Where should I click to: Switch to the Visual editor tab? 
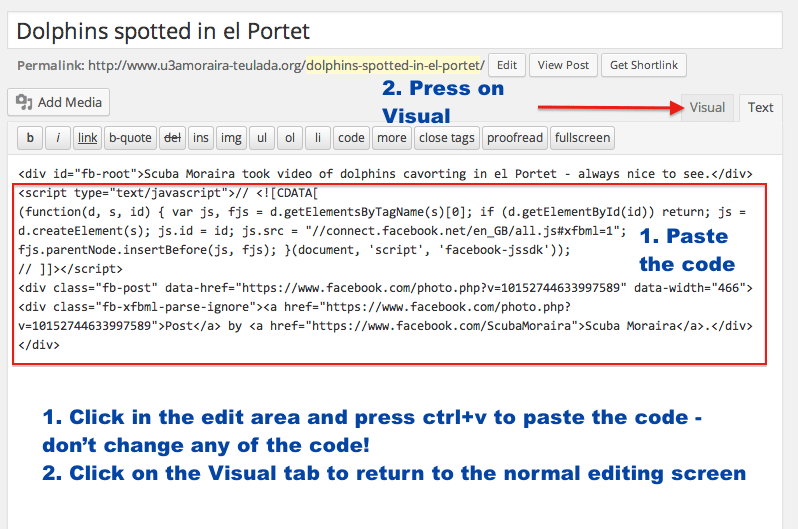(707, 108)
